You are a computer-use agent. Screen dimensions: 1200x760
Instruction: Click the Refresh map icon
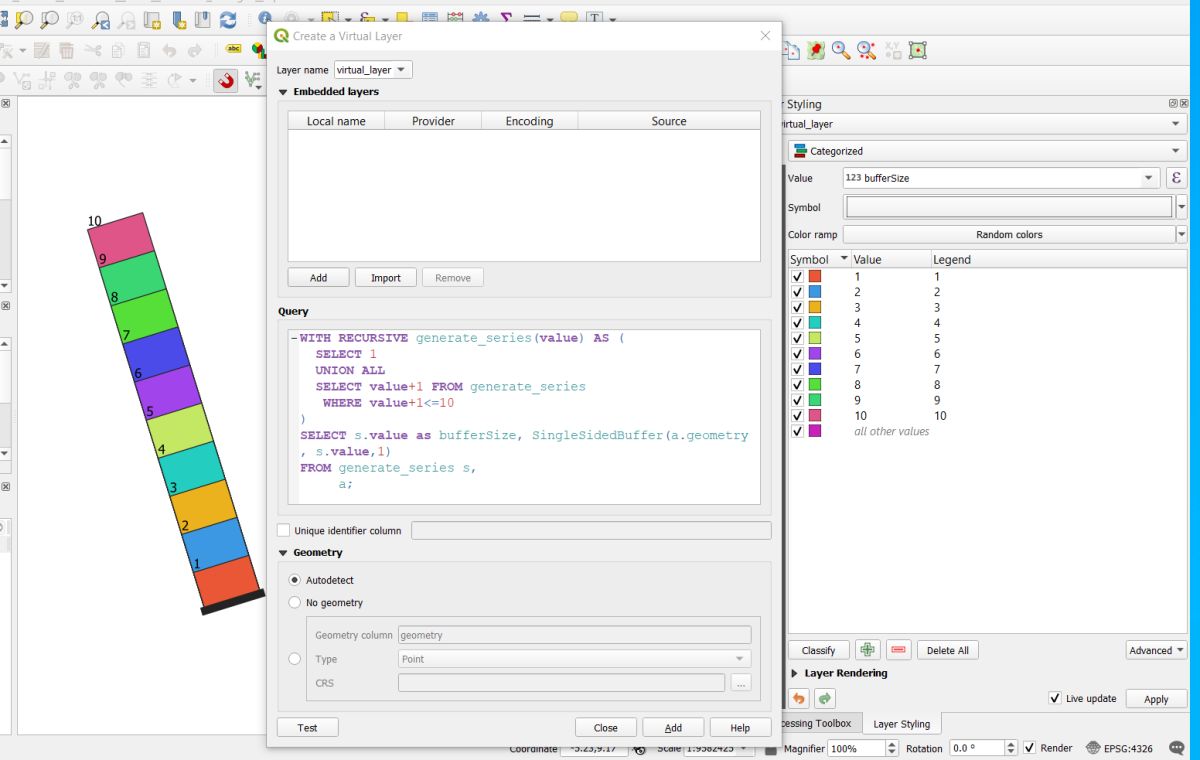(229, 19)
